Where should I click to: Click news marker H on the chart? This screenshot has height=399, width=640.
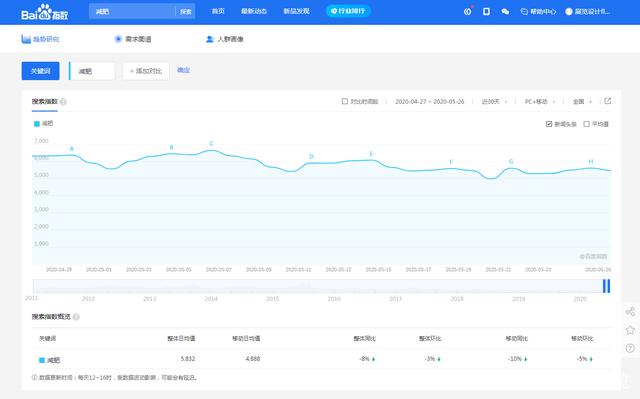click(591, 162)
